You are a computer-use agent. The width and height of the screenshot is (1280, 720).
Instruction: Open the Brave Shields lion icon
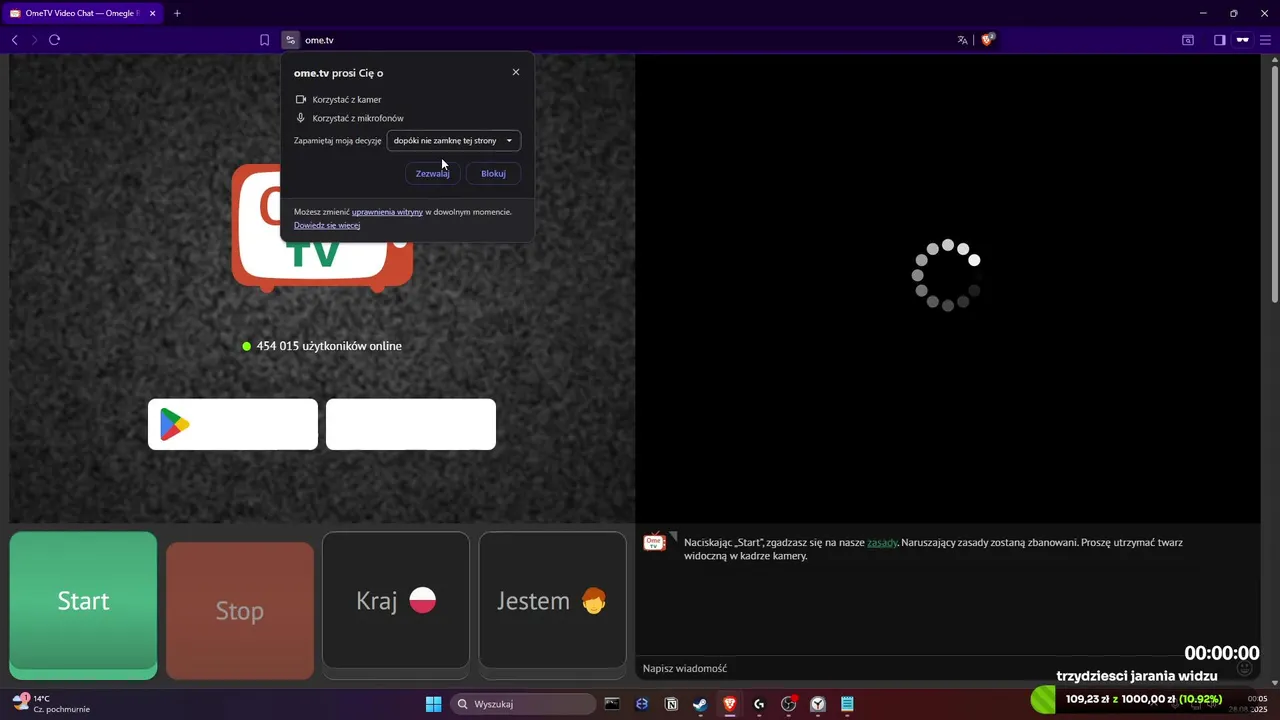pos(988,40)
